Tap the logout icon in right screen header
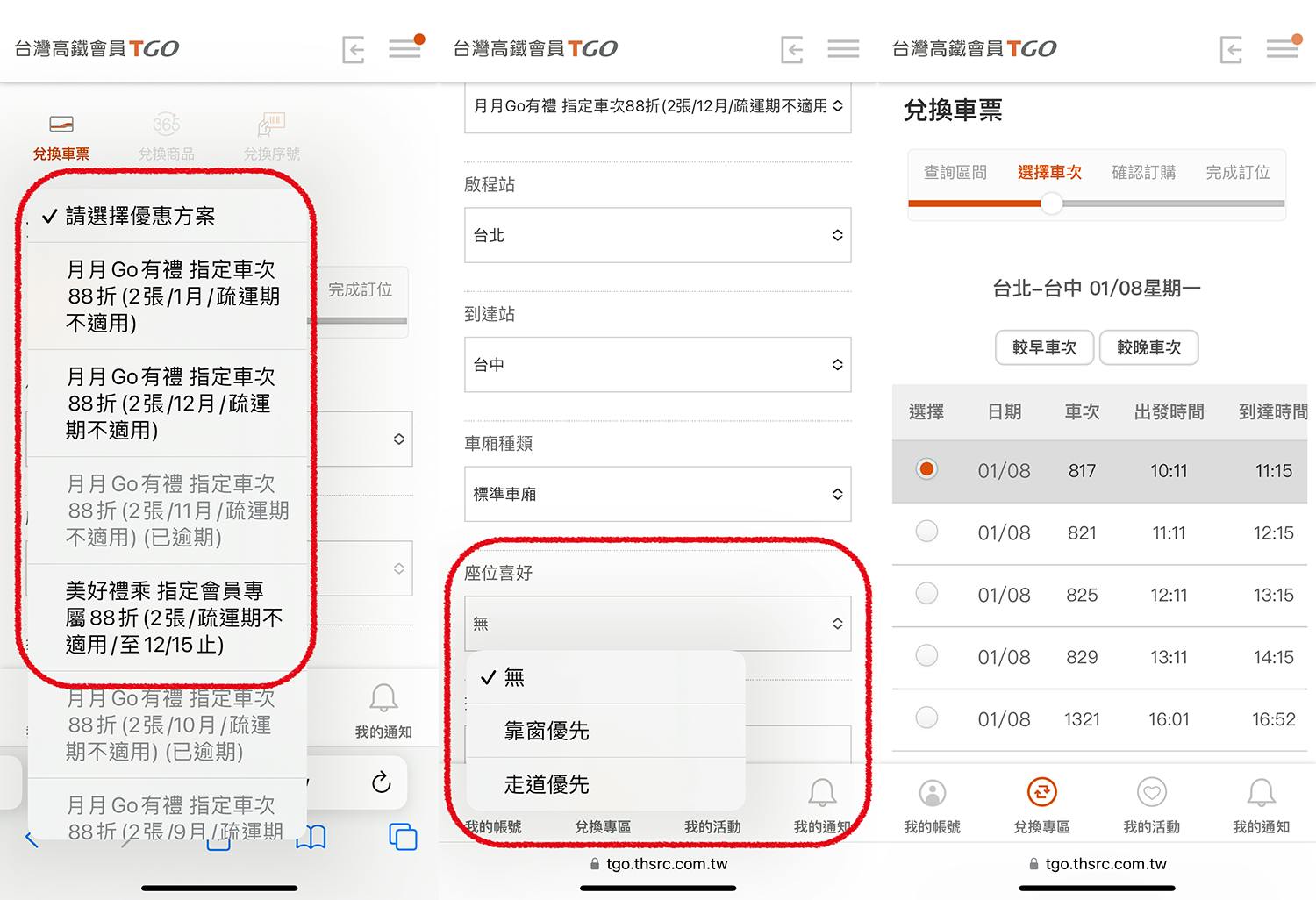This screenshot has width=1316, height=900. coord(1231,49)
